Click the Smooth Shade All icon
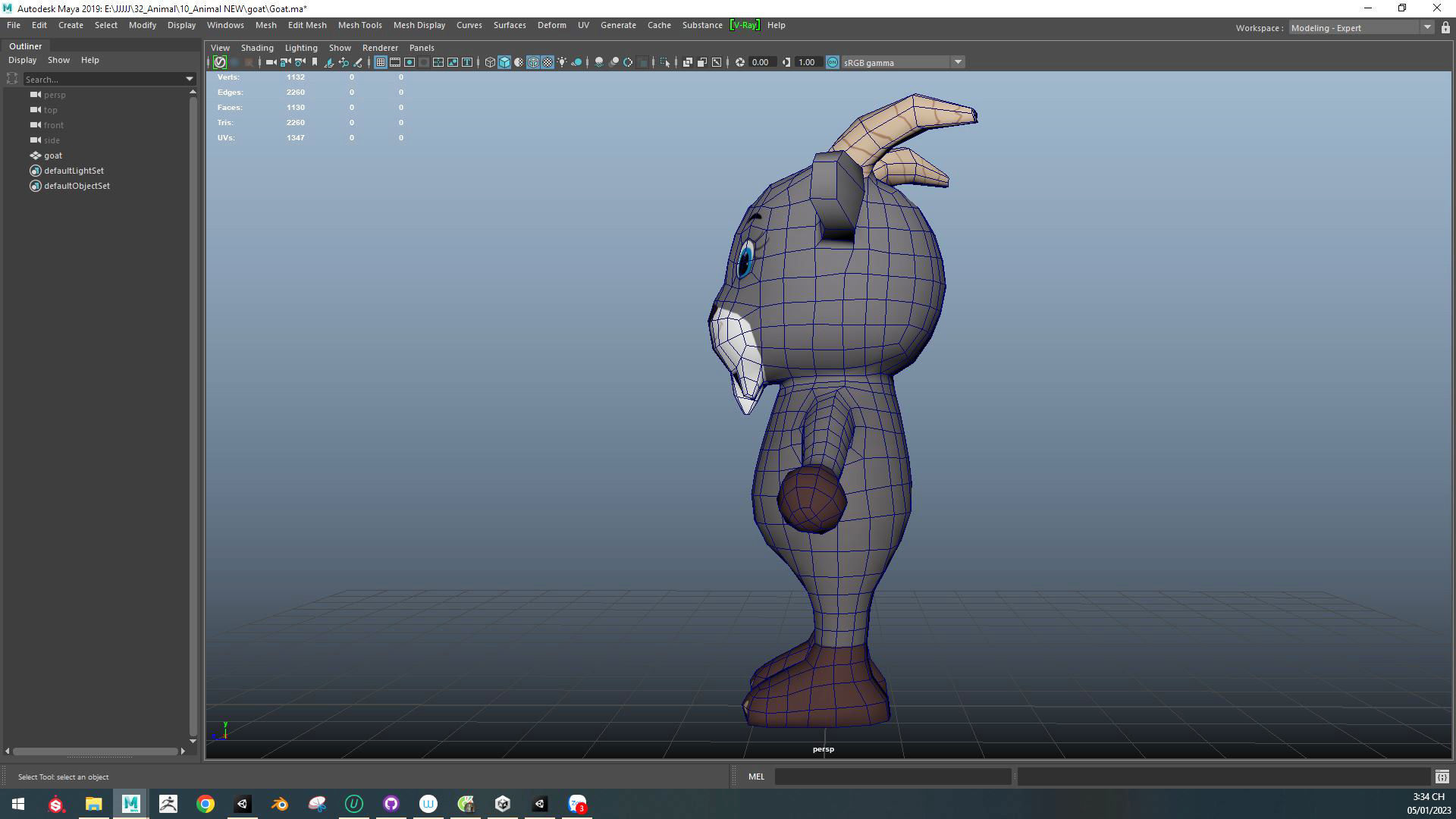The width and height of the screenshot is (1456, 819). (x=504, y=62)
